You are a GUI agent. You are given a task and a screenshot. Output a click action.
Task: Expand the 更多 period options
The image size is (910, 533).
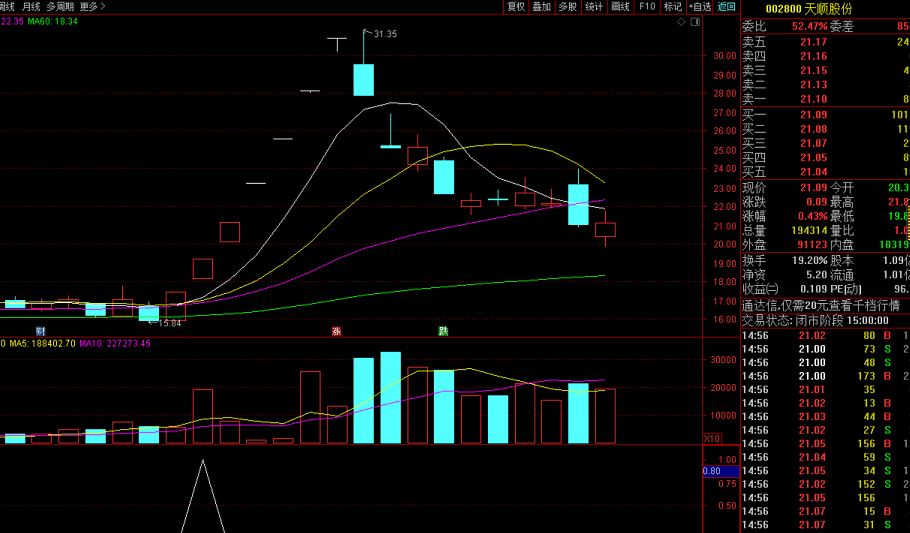(92, 6)
